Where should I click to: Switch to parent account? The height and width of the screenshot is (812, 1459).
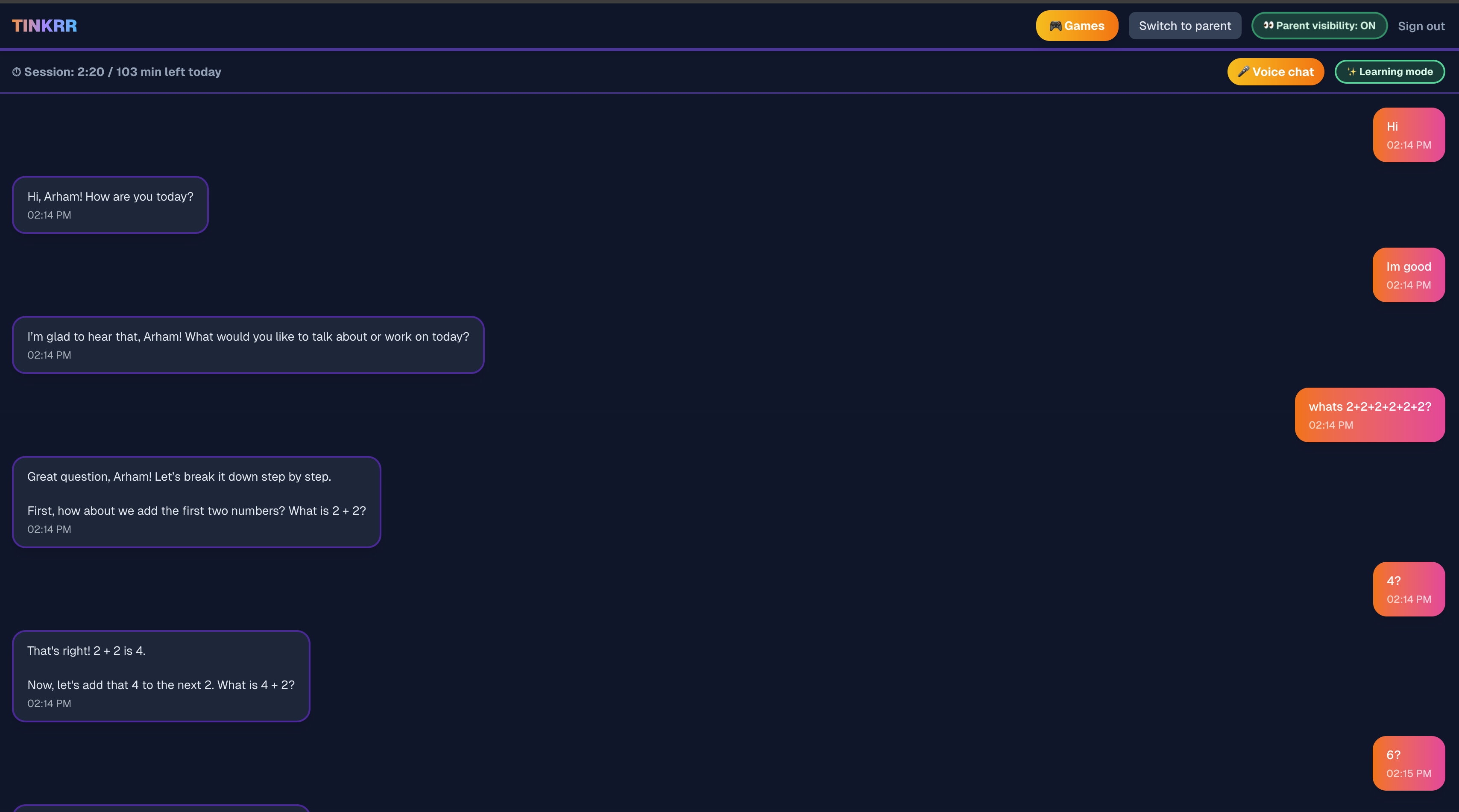1184,26
